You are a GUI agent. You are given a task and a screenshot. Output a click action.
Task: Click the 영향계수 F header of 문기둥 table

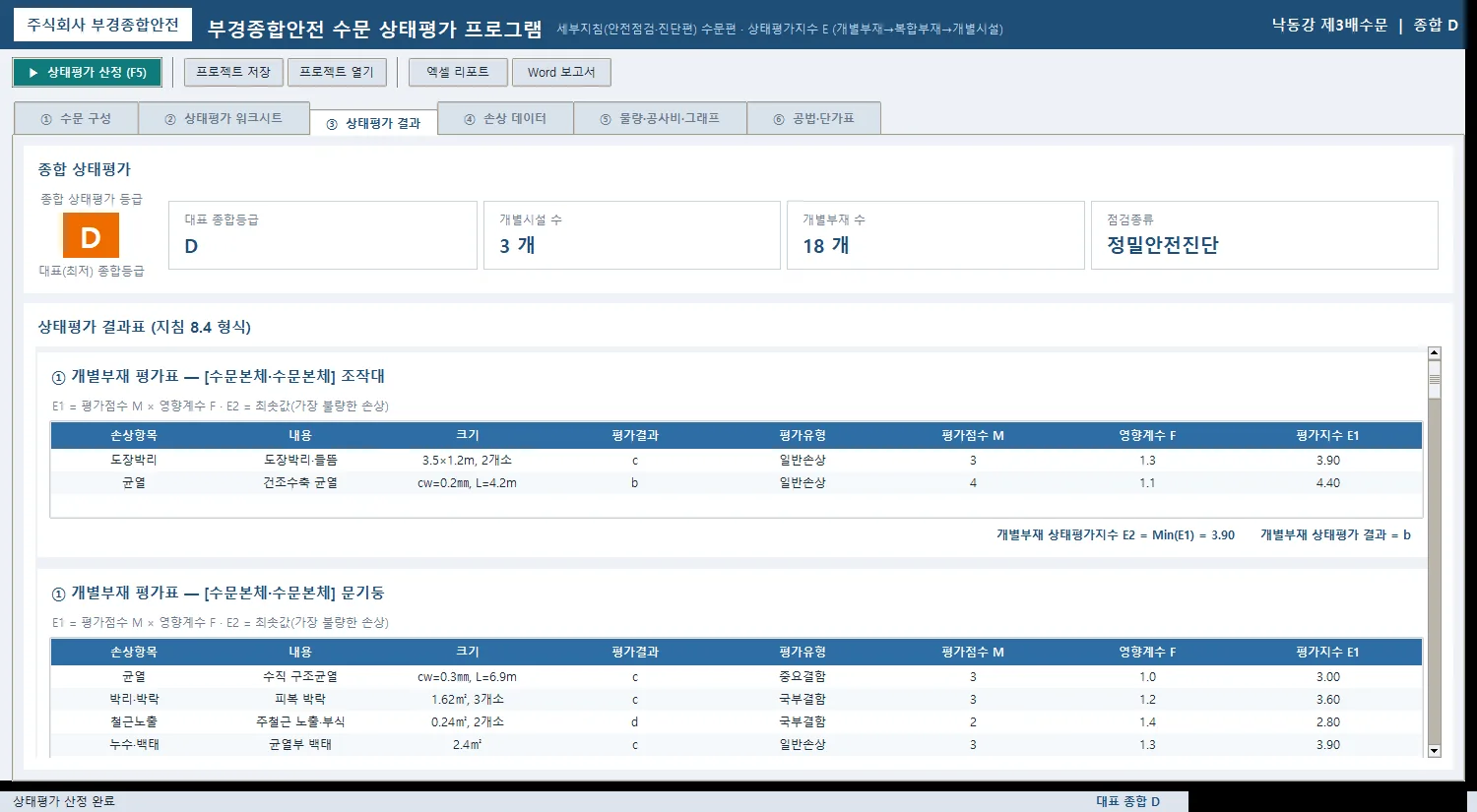click(x=1147, y=652)
